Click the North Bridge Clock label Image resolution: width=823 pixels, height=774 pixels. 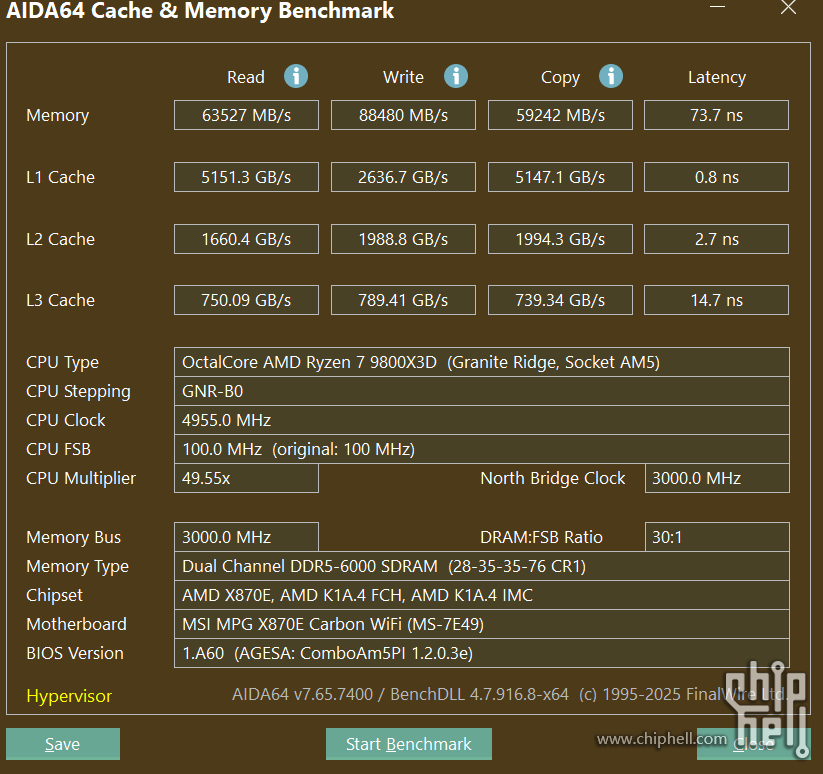553,478
